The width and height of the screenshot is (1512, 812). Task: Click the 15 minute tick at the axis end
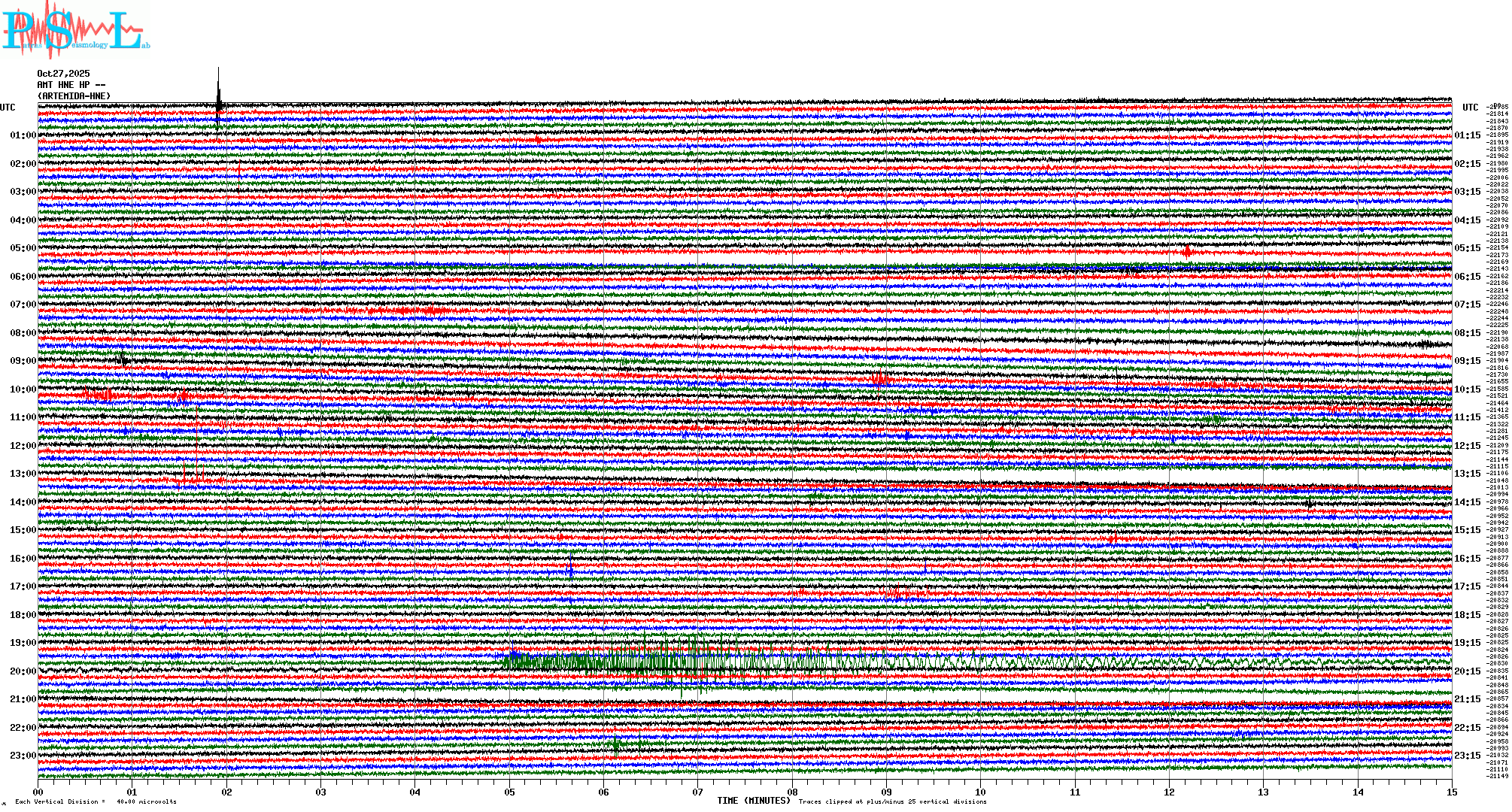pos(1451,792)
